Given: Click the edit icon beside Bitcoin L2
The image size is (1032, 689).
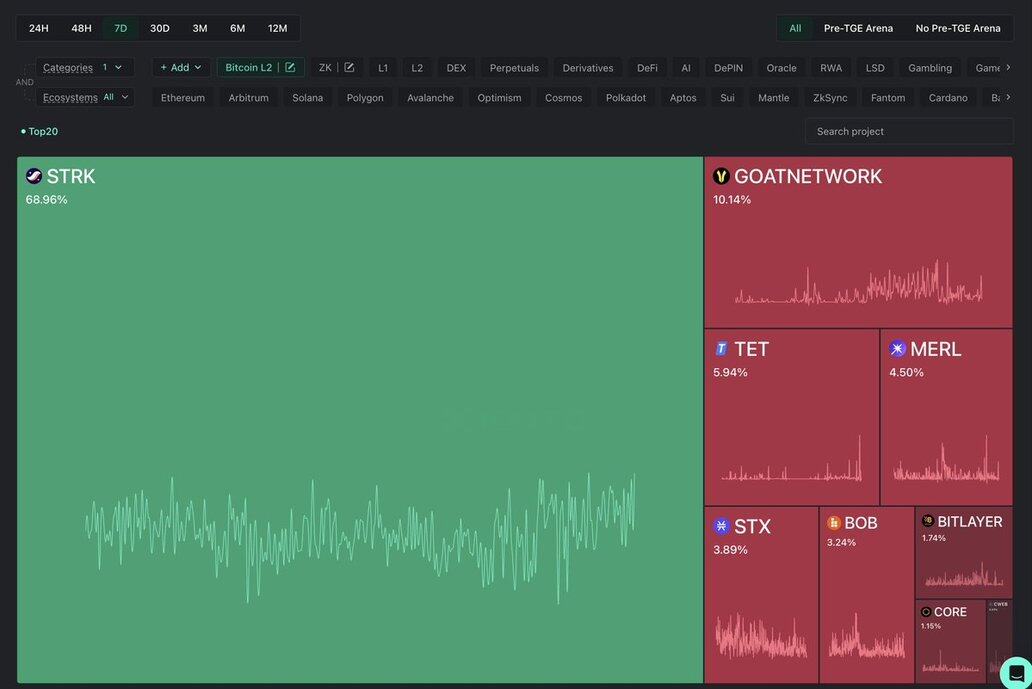Looking at the screenshot, I should coord(290,68).
